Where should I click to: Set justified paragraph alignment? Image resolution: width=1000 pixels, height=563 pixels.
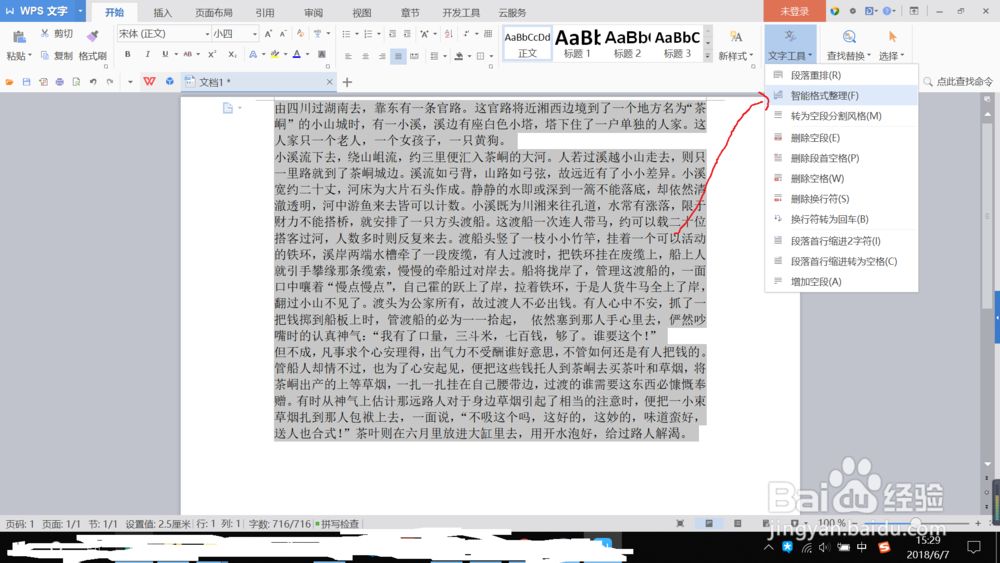click(398, 56)
